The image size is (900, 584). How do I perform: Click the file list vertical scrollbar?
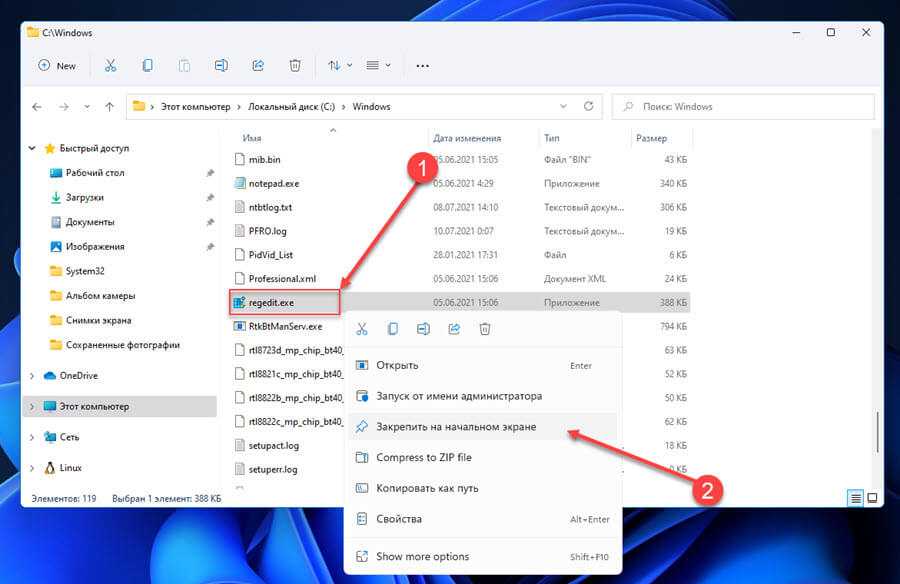coord(877,430)
